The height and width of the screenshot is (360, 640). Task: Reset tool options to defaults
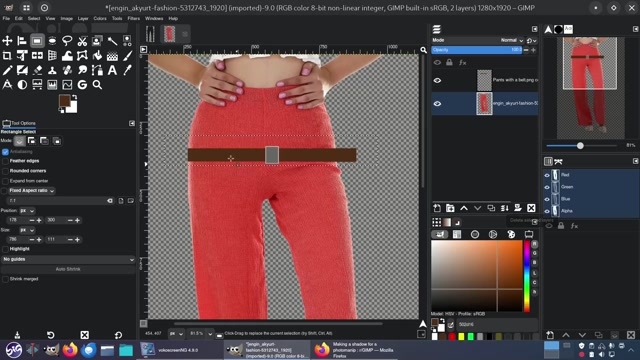(118, 335)
